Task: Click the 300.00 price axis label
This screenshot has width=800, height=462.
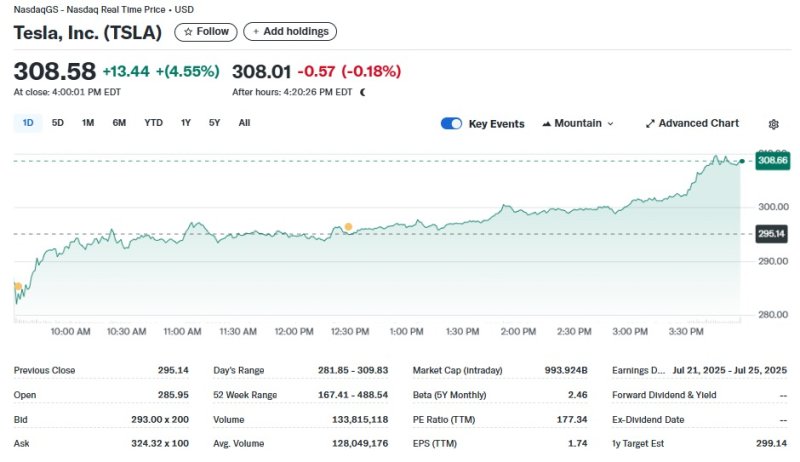Action: pyautogui.click(x=773, y=207)
